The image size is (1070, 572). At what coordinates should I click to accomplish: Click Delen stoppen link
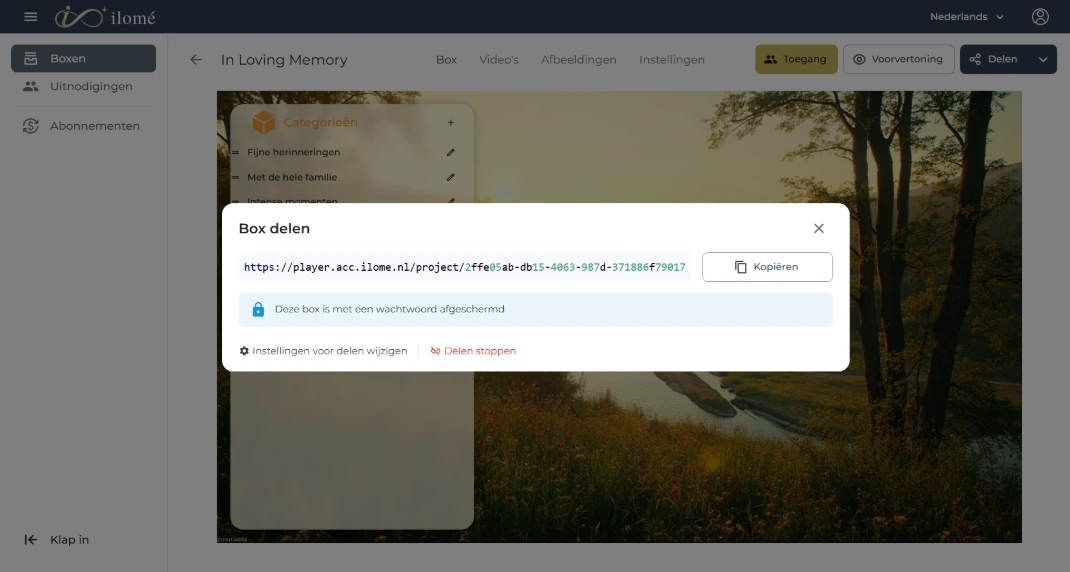click(473, 351)
